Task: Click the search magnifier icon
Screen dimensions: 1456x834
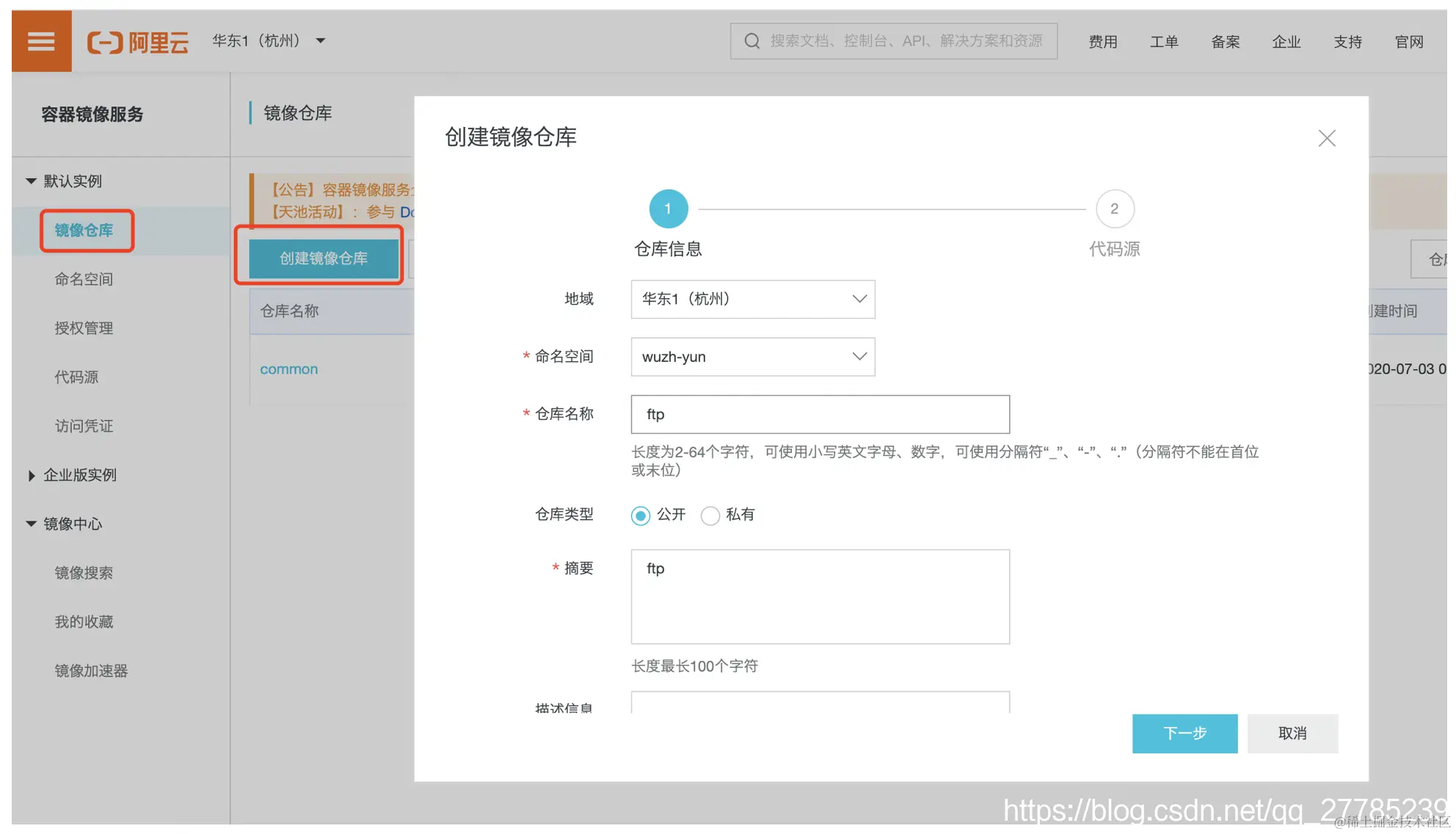Action: point(751,40)
